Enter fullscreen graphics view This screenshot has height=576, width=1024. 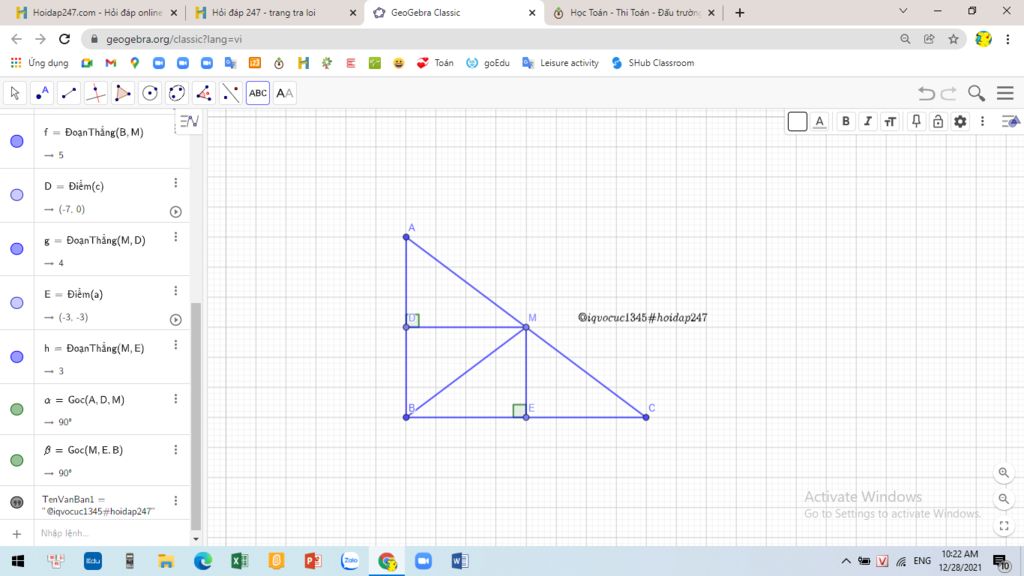pyautogui.click(x=1004, y=526)
